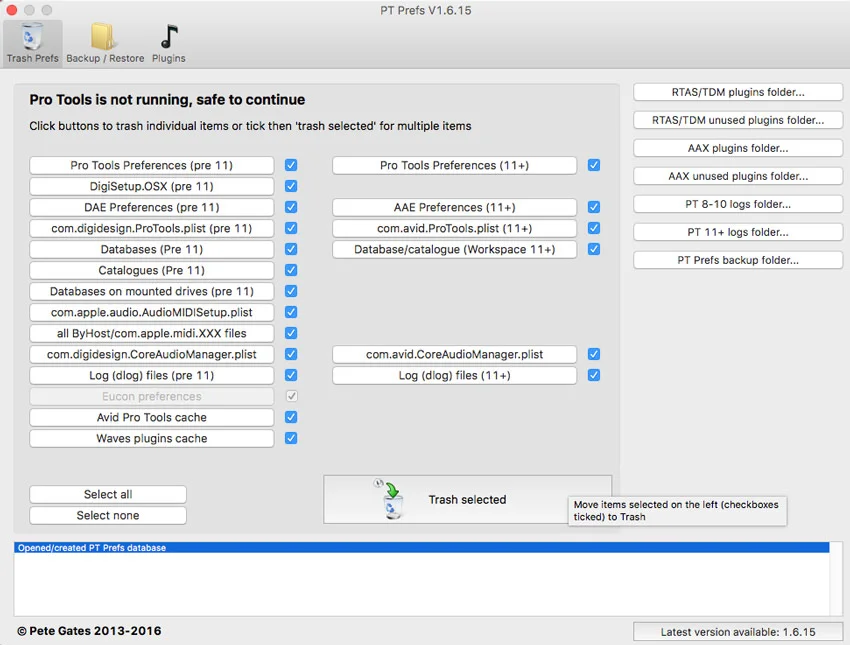Open the Backup / Restore folder icon
This screenshot has width=850, height=645.
tap(105, 37)
